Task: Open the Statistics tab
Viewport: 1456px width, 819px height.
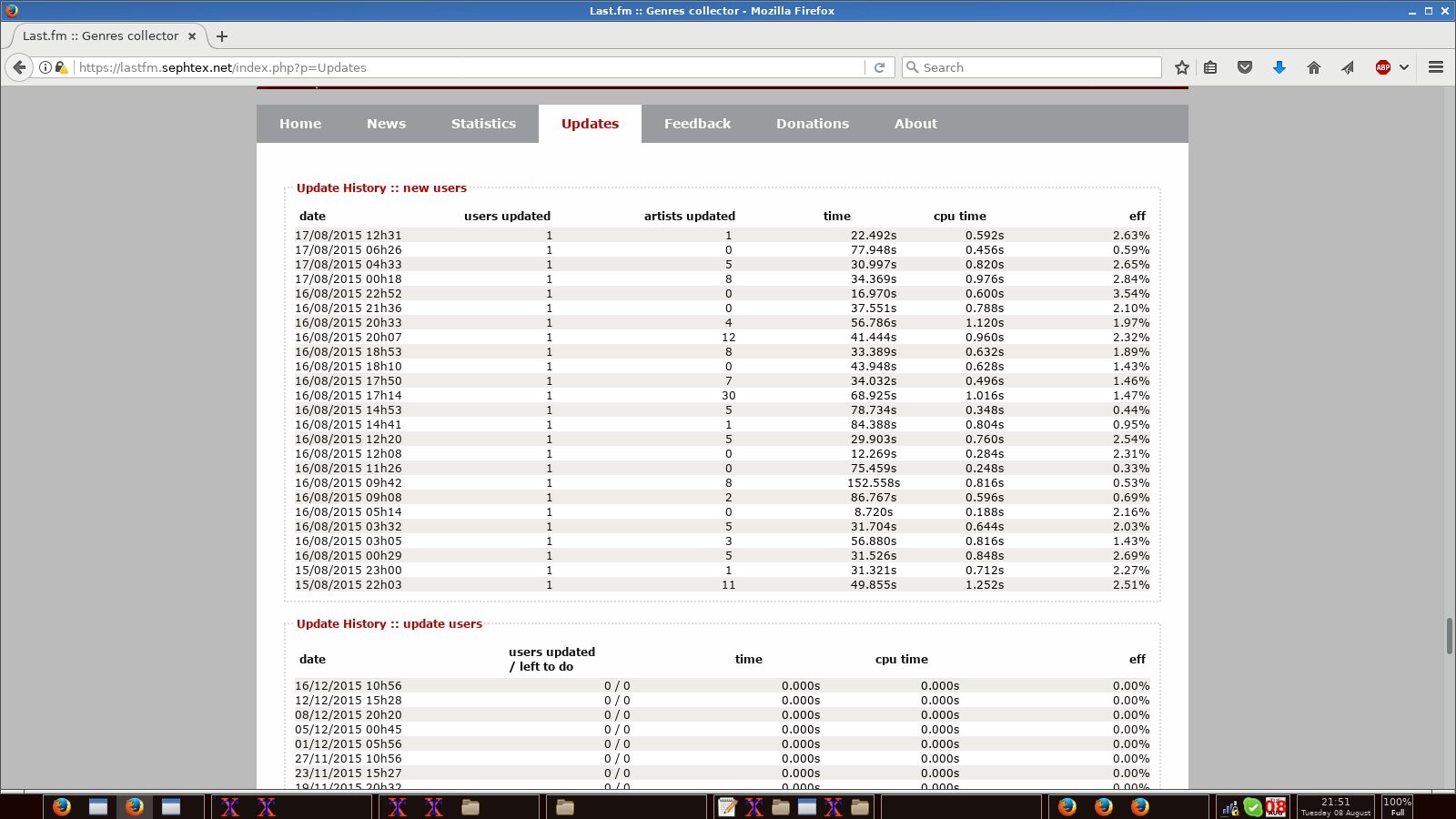Action: point(483,124)
